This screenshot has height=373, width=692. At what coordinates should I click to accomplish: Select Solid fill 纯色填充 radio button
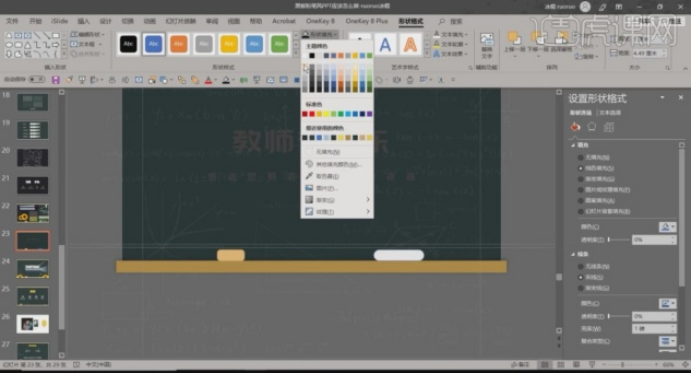pos(581,168)
